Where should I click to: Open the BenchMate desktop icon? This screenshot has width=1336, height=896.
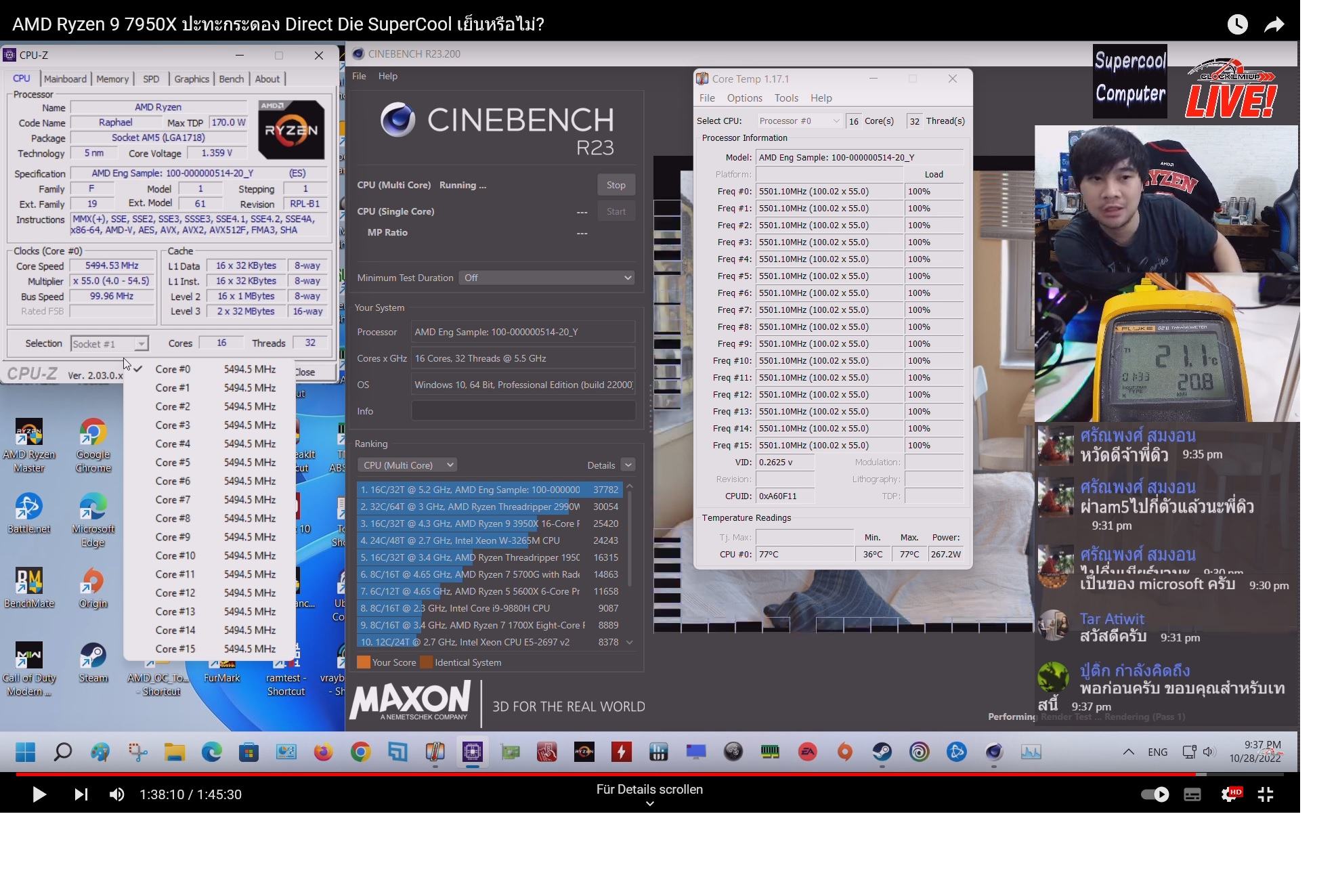click(29, 588)
